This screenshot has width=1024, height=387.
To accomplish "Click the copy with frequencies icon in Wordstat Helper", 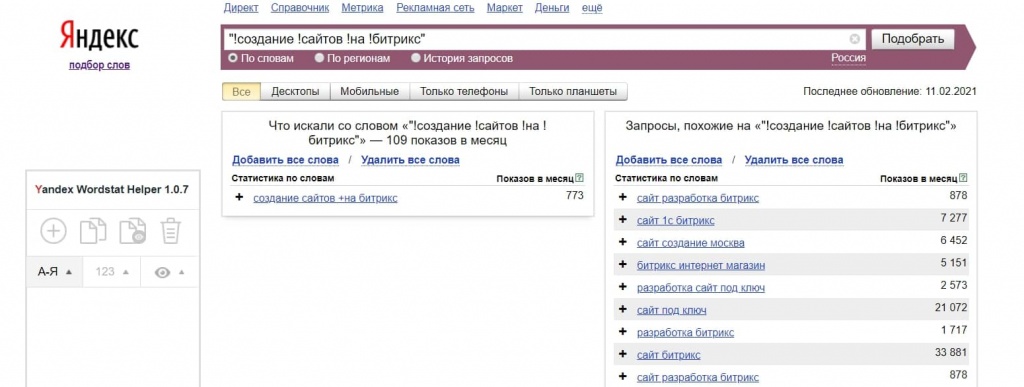I will [x=133, y=231].
